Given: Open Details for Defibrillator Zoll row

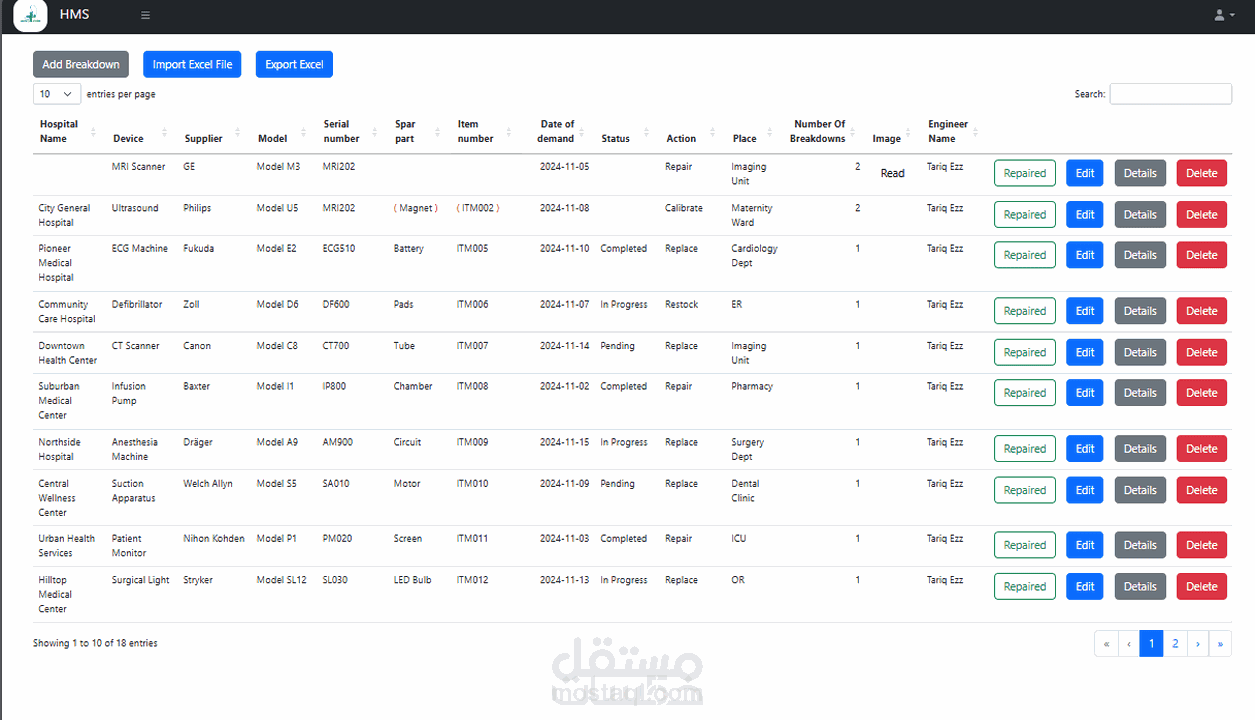Looking at the screenshot, I should (1140, 311).
